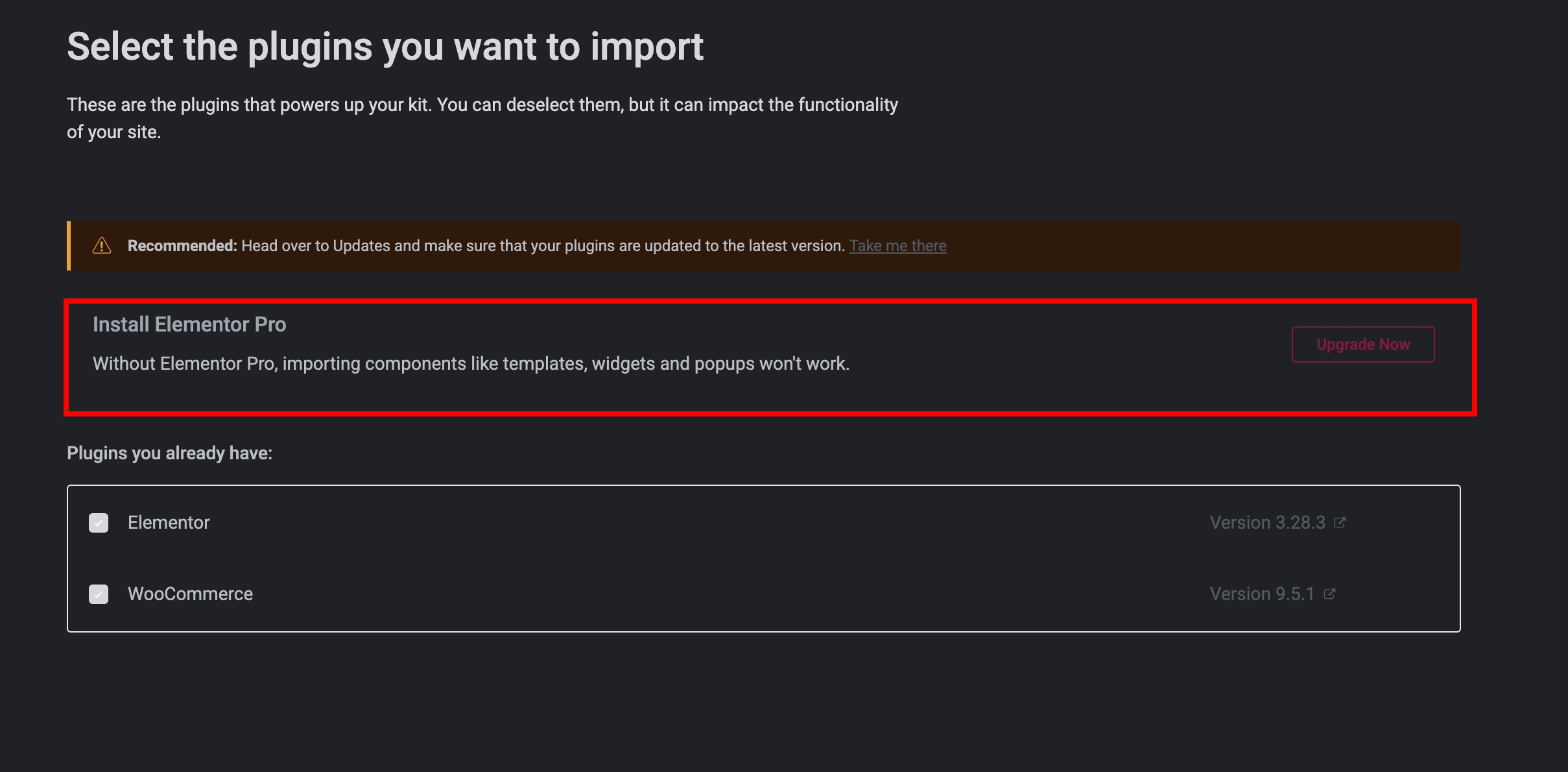Screen dimensions: 1568x772
Task: Click the orange bar beside the Recommended notice
Action: (69, 246)
